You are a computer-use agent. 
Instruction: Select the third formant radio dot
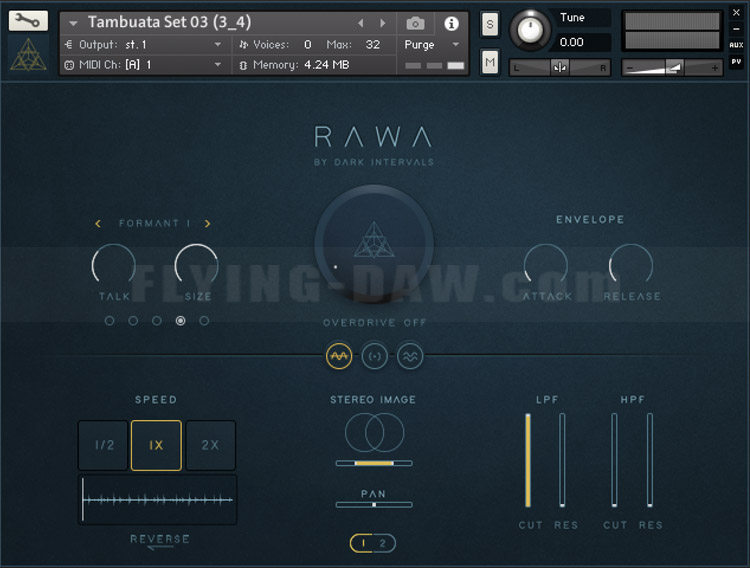coord(157,321)
